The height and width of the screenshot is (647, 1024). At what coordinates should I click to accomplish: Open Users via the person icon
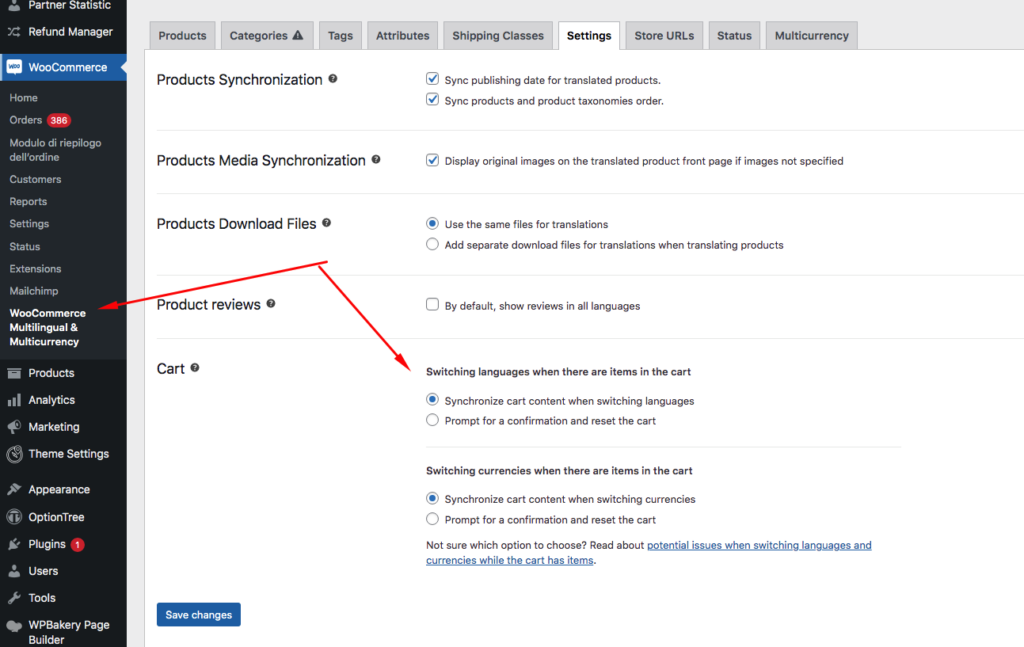(x=14, y=570)
